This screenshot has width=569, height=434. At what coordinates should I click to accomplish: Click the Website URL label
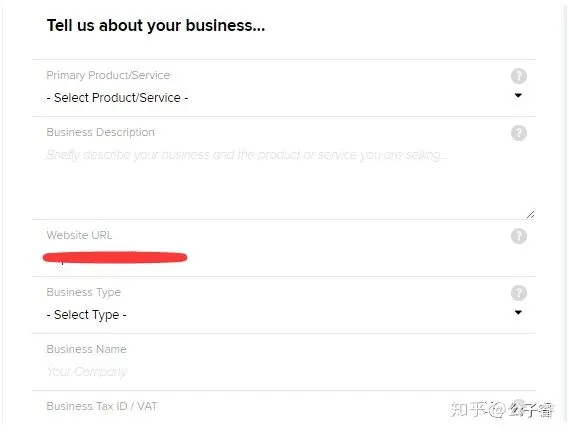(79, 235)
